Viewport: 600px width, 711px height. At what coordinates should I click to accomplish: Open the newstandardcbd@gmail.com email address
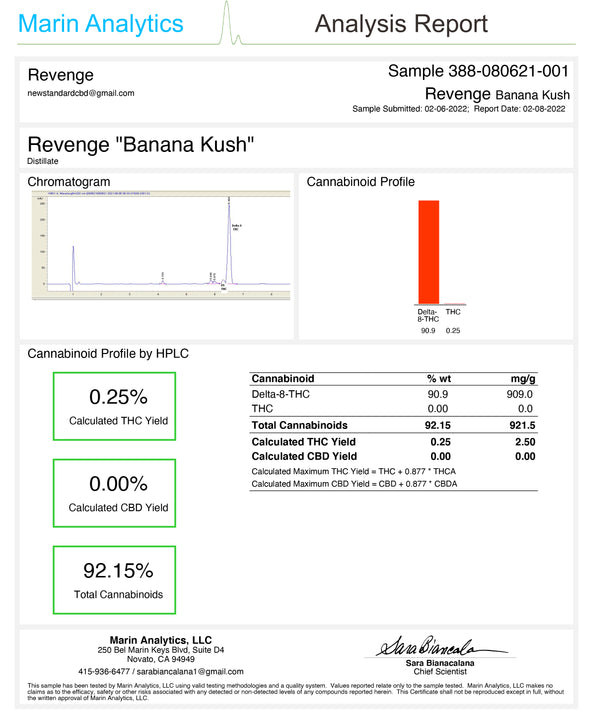(81, 93)
